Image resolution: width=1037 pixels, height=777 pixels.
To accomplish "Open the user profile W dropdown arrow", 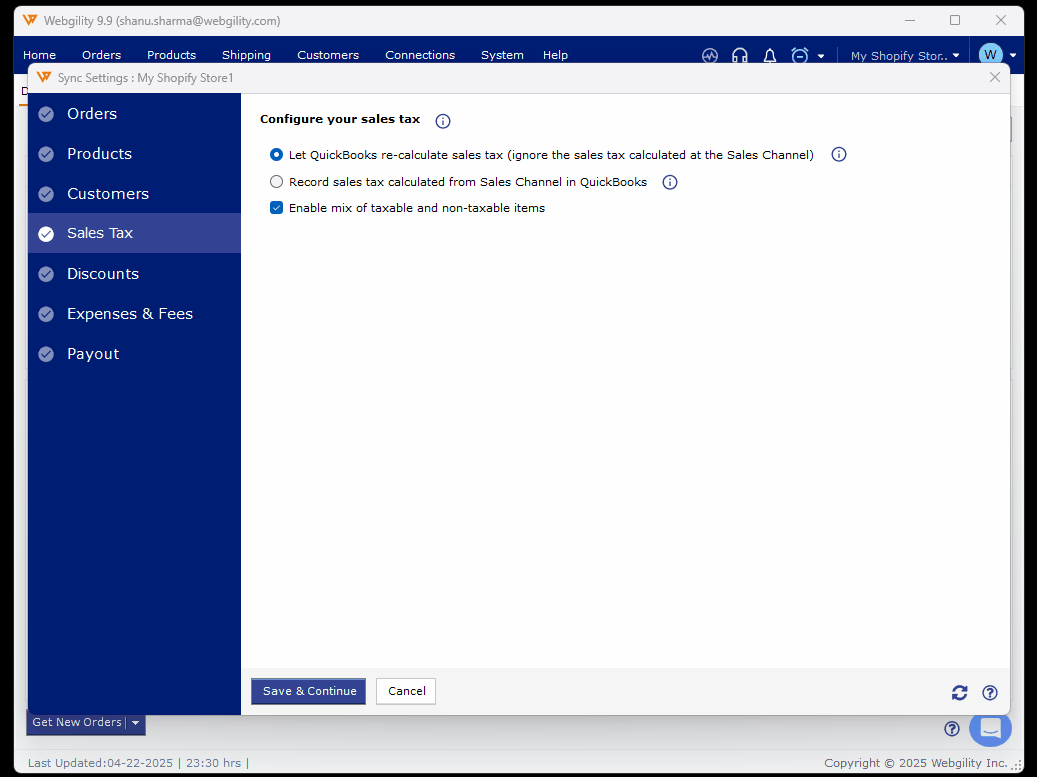I will coord(1013,56).
